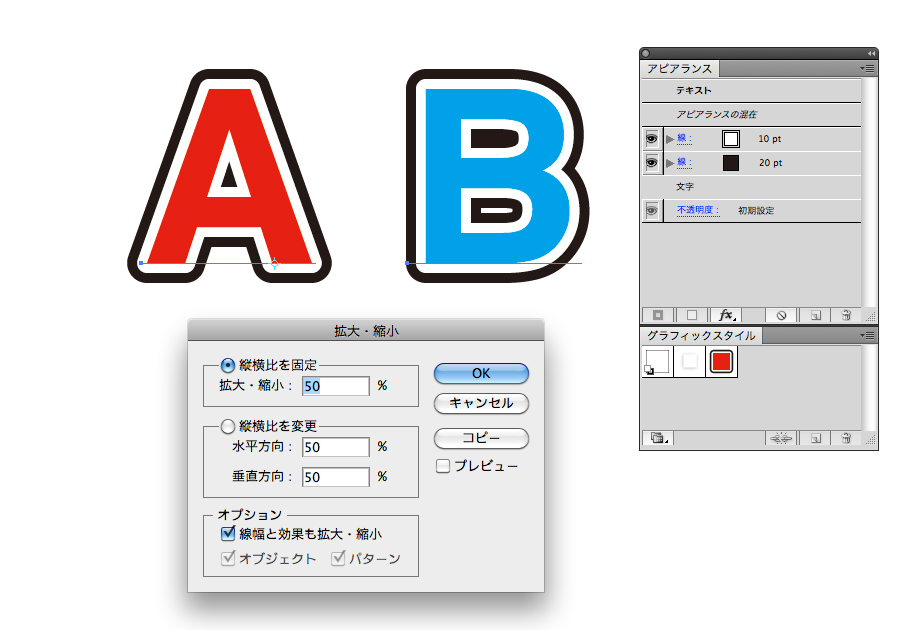Viewport: 917px width, 630px height.
Task: Open the Graphic Styles Libraries menu icon
Action: tap(658, 438)
